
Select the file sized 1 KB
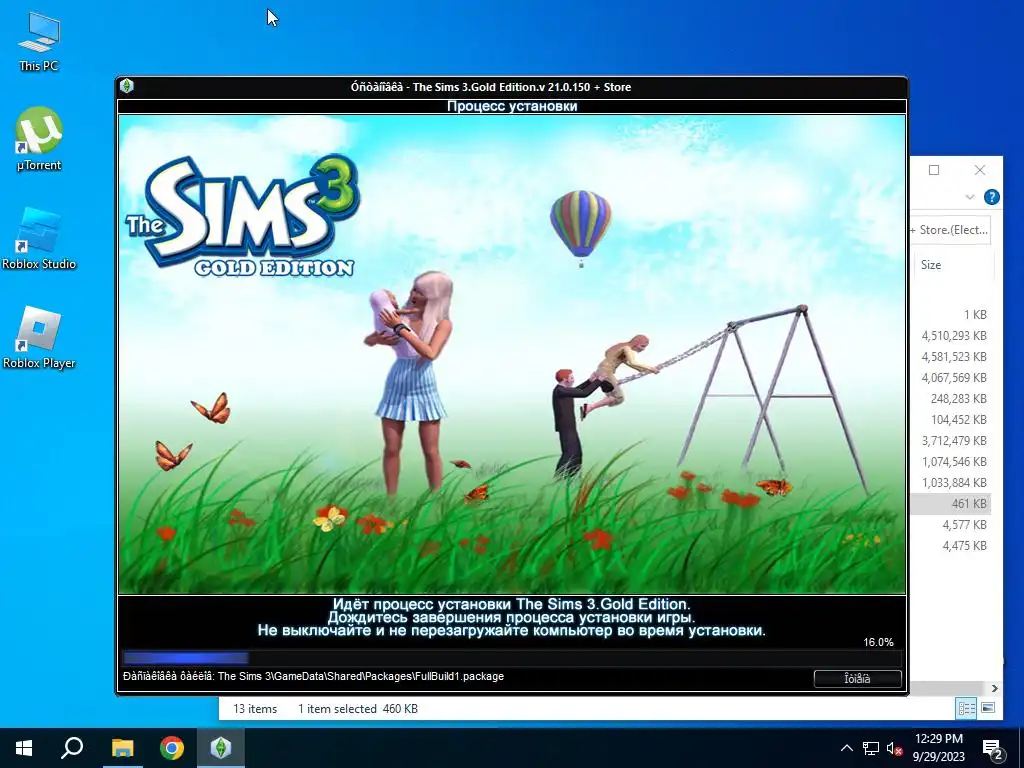pos(952,315)
